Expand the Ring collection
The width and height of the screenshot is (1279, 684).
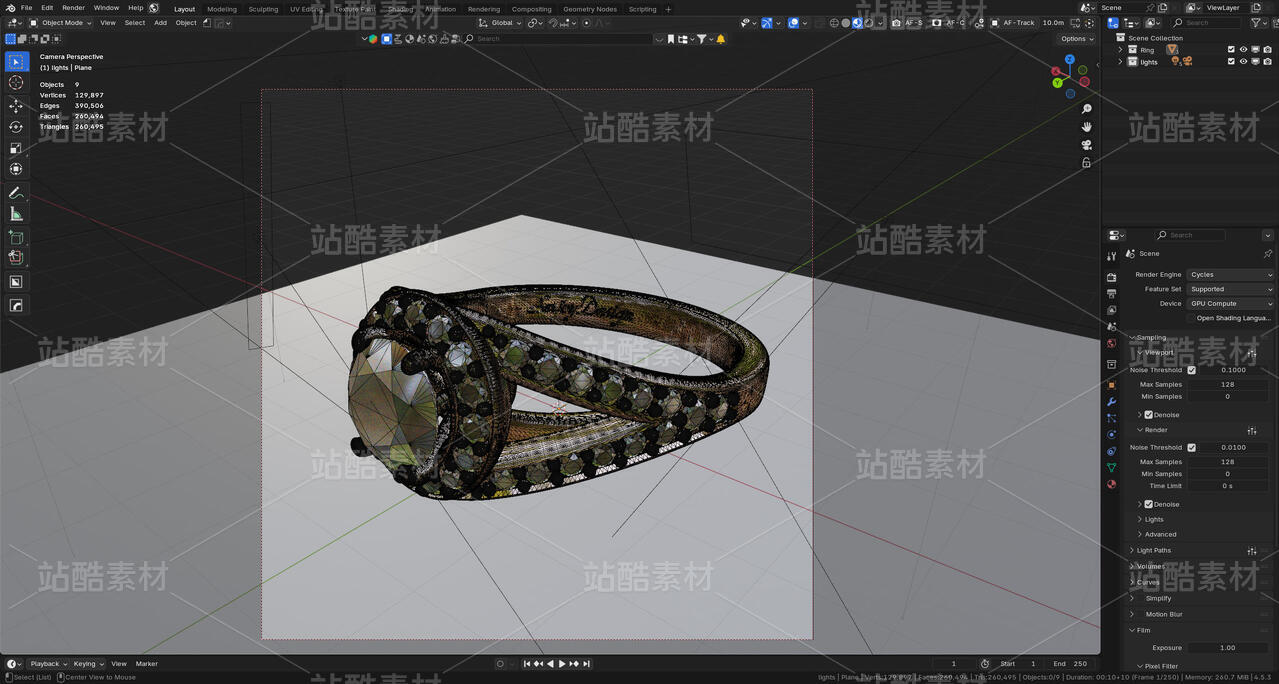tap(1120, 49)
